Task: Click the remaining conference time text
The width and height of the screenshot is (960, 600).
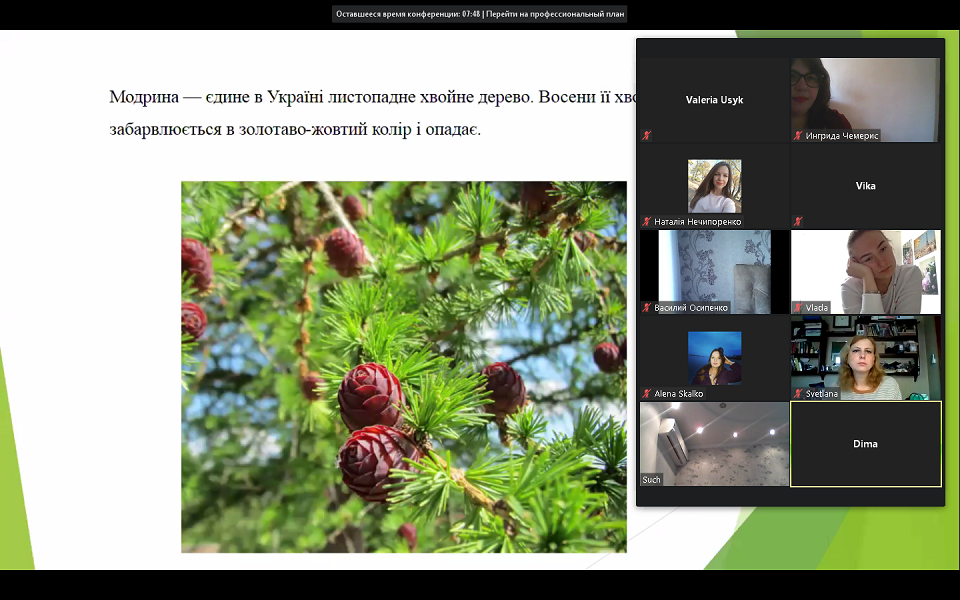Action: [x=408, y=14]
